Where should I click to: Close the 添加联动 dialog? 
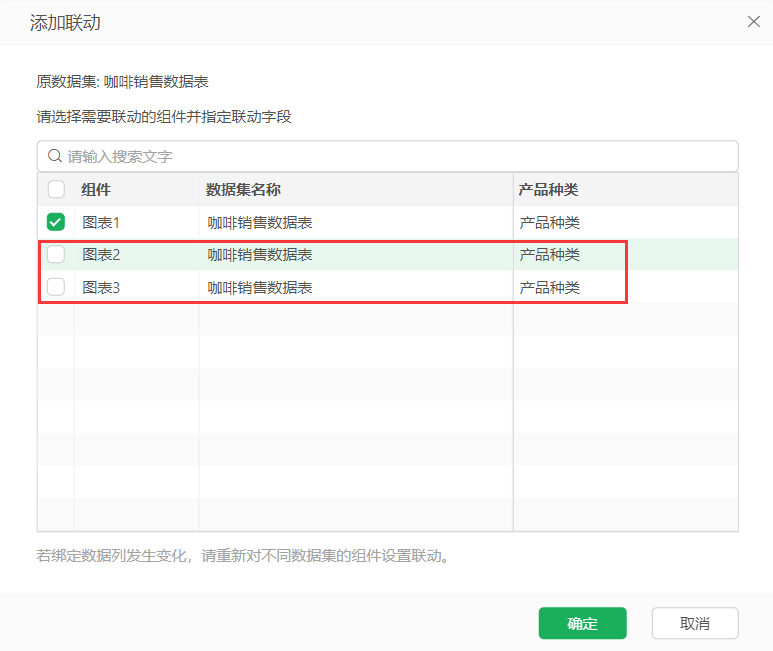(x=753, y=21)
